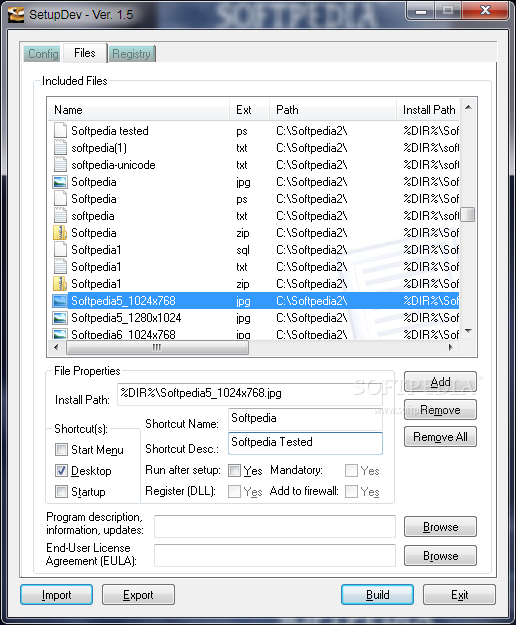Sort by the Path column header

point(334,110)
